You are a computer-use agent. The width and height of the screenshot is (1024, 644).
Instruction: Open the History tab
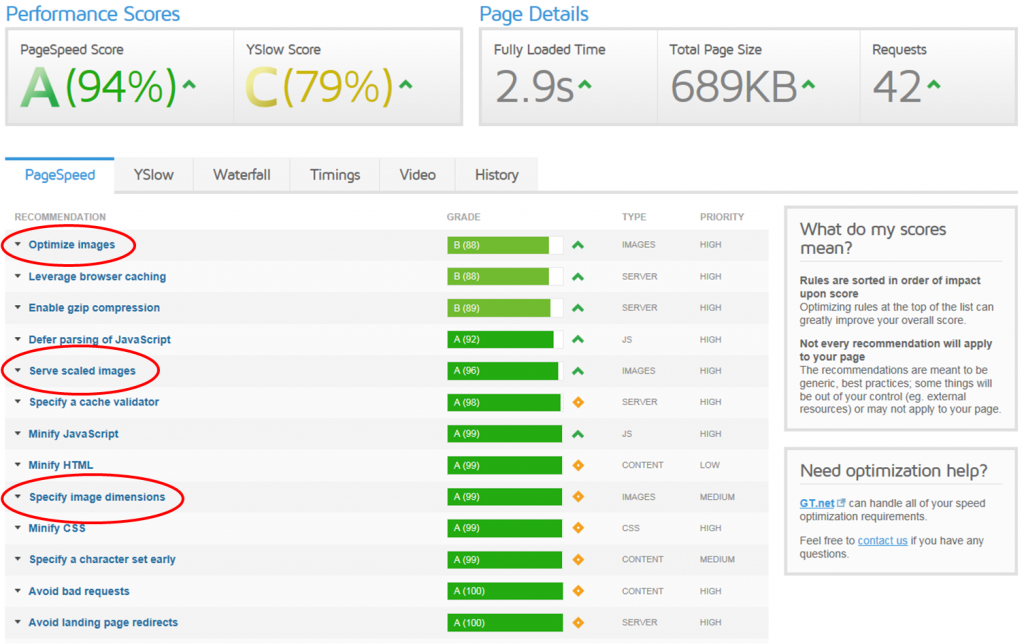[496, 175]
